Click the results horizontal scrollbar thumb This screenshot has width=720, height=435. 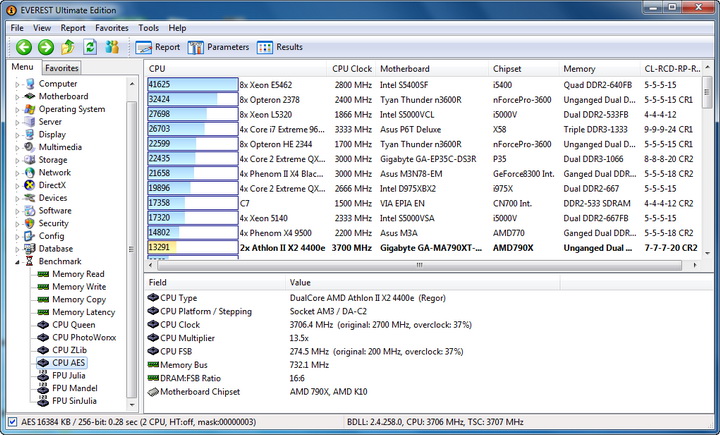pos(419,265)
